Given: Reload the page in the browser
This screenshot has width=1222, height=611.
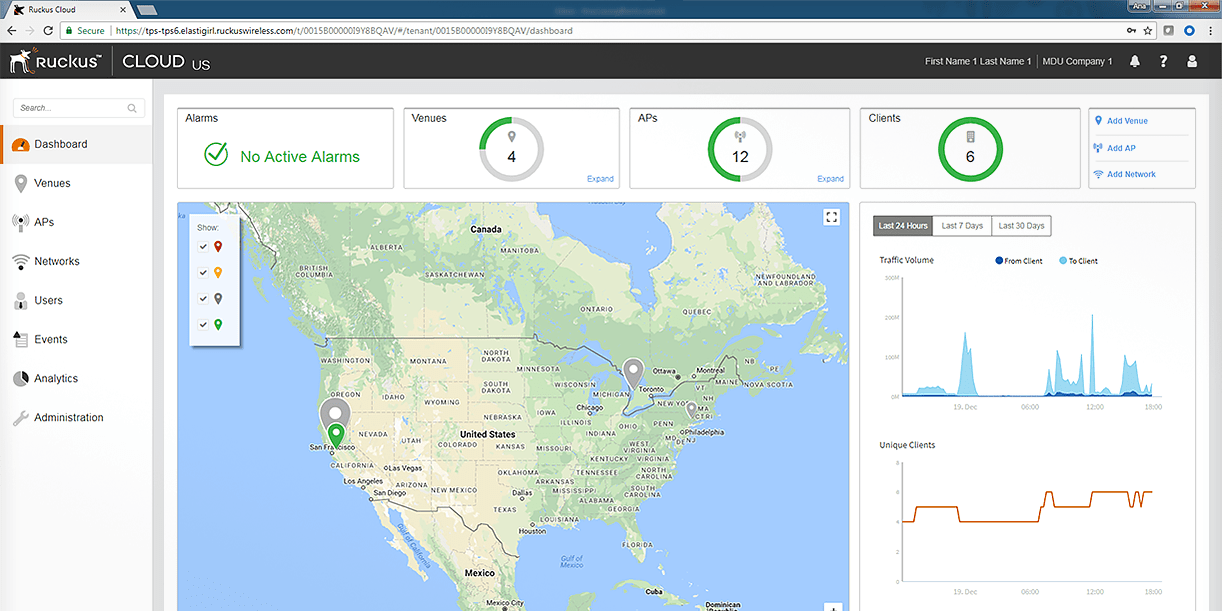Looking at the screenshot, I should [49, 31].
